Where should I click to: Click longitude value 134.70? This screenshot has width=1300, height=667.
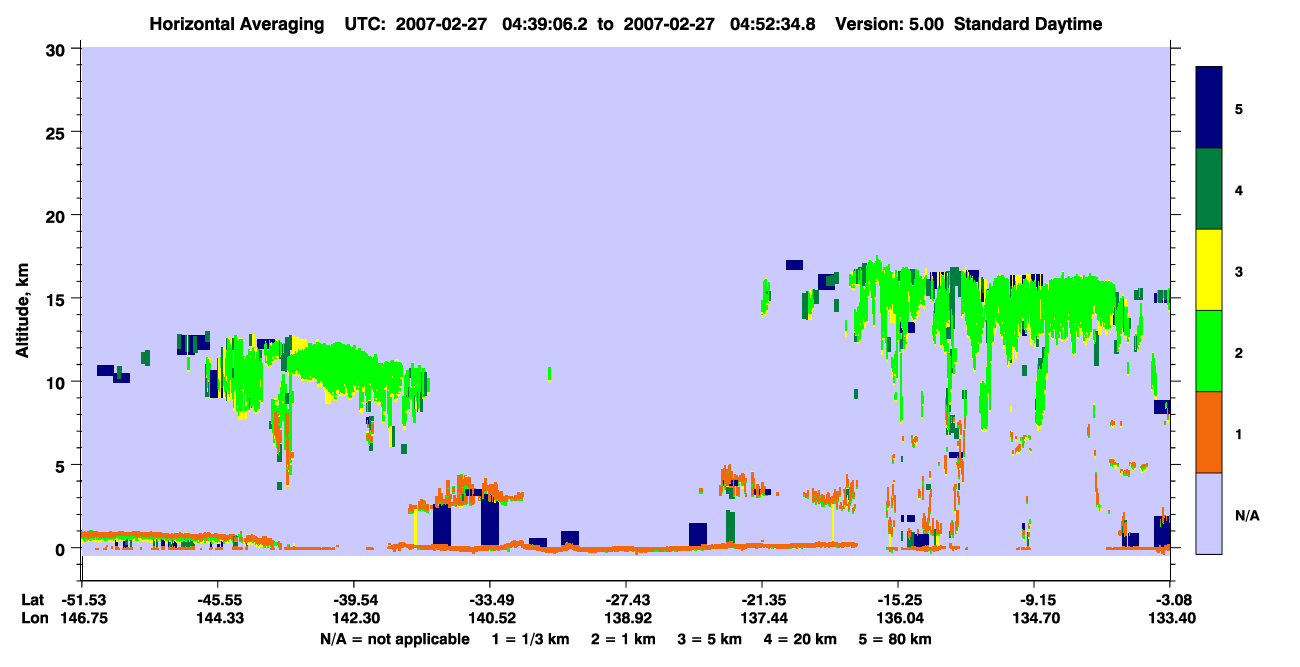[1034, 619]
